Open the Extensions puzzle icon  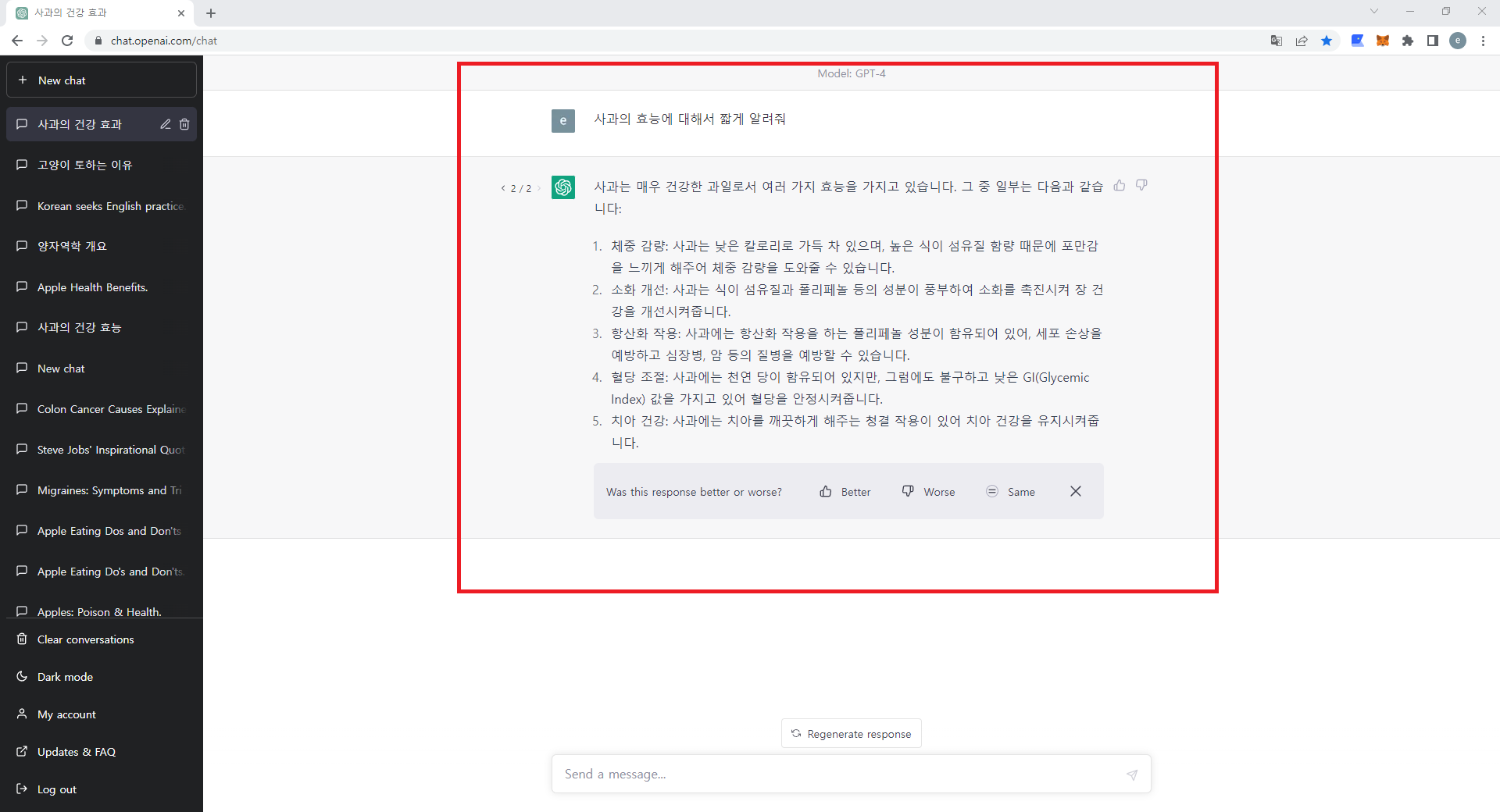1408,41
